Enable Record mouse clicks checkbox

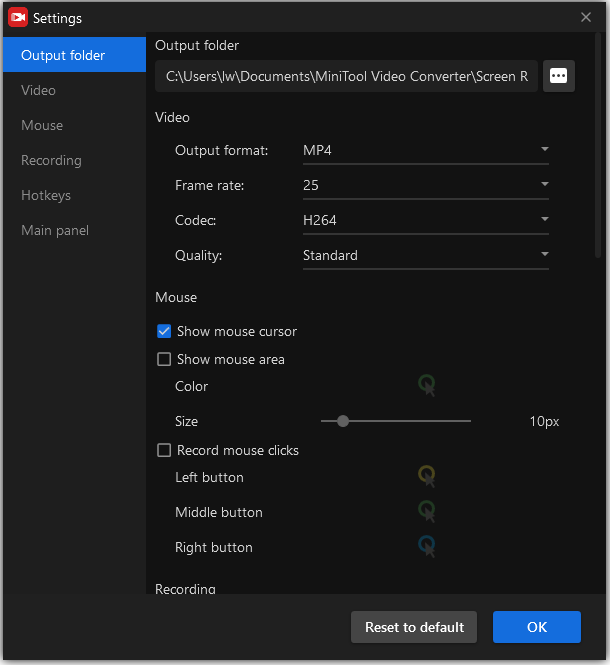[164, 450]
